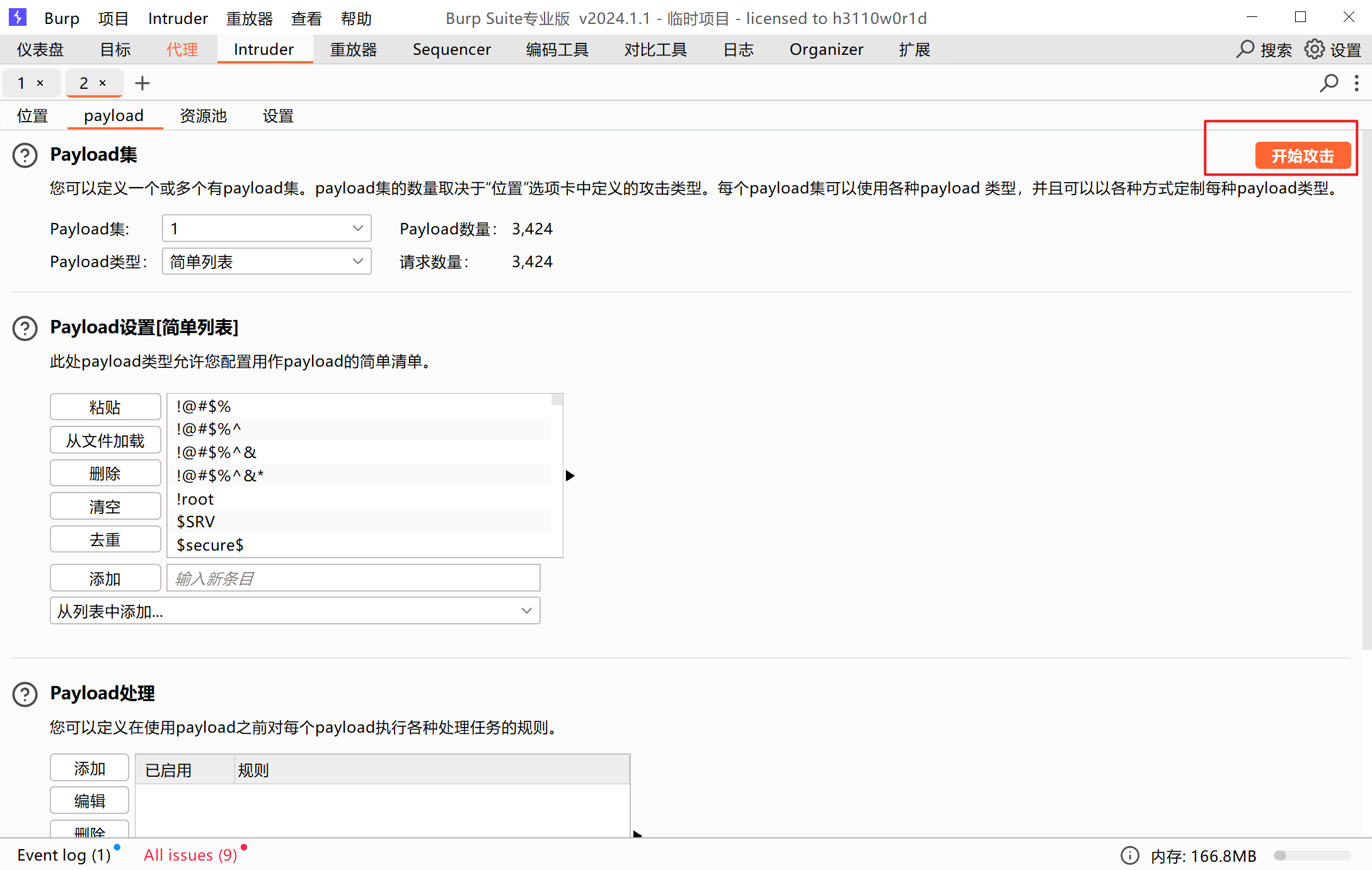Open the 帮助 menu
Image resolution: width=1372 pixels, height=870 pixels.
pyautogui.click(x=356, y=18)
